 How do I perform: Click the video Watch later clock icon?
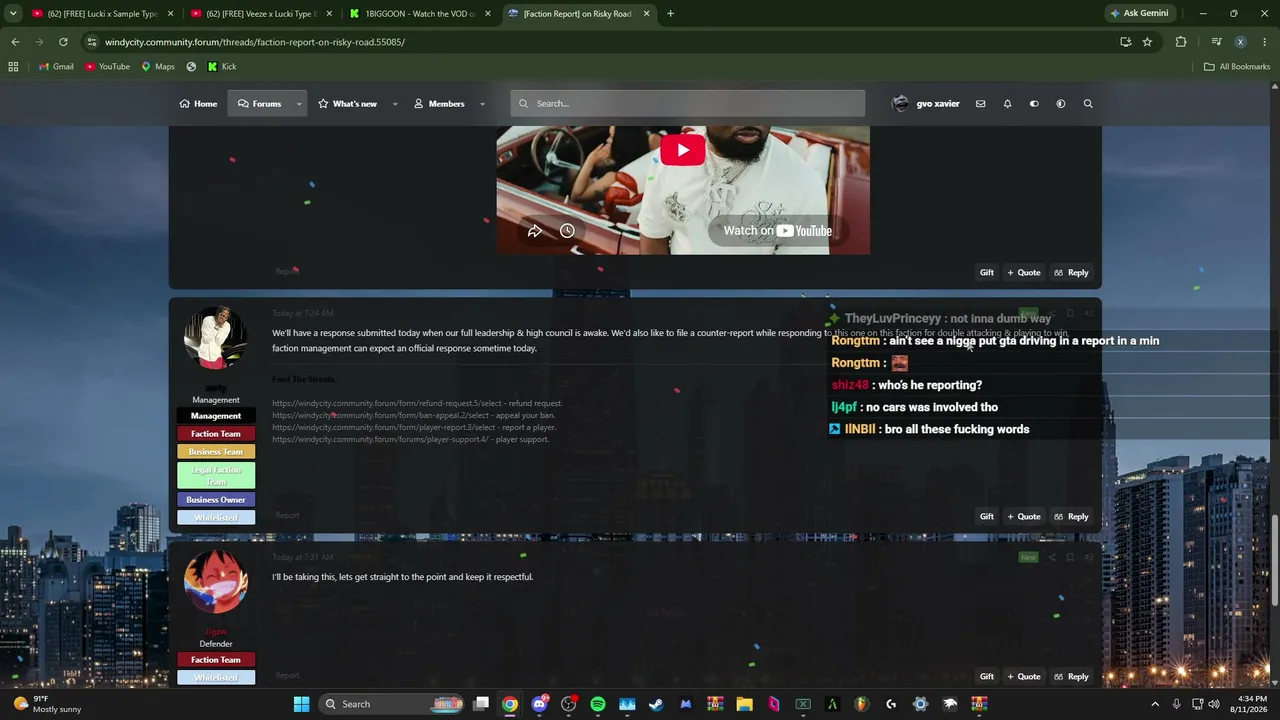(x=567, y=231)
